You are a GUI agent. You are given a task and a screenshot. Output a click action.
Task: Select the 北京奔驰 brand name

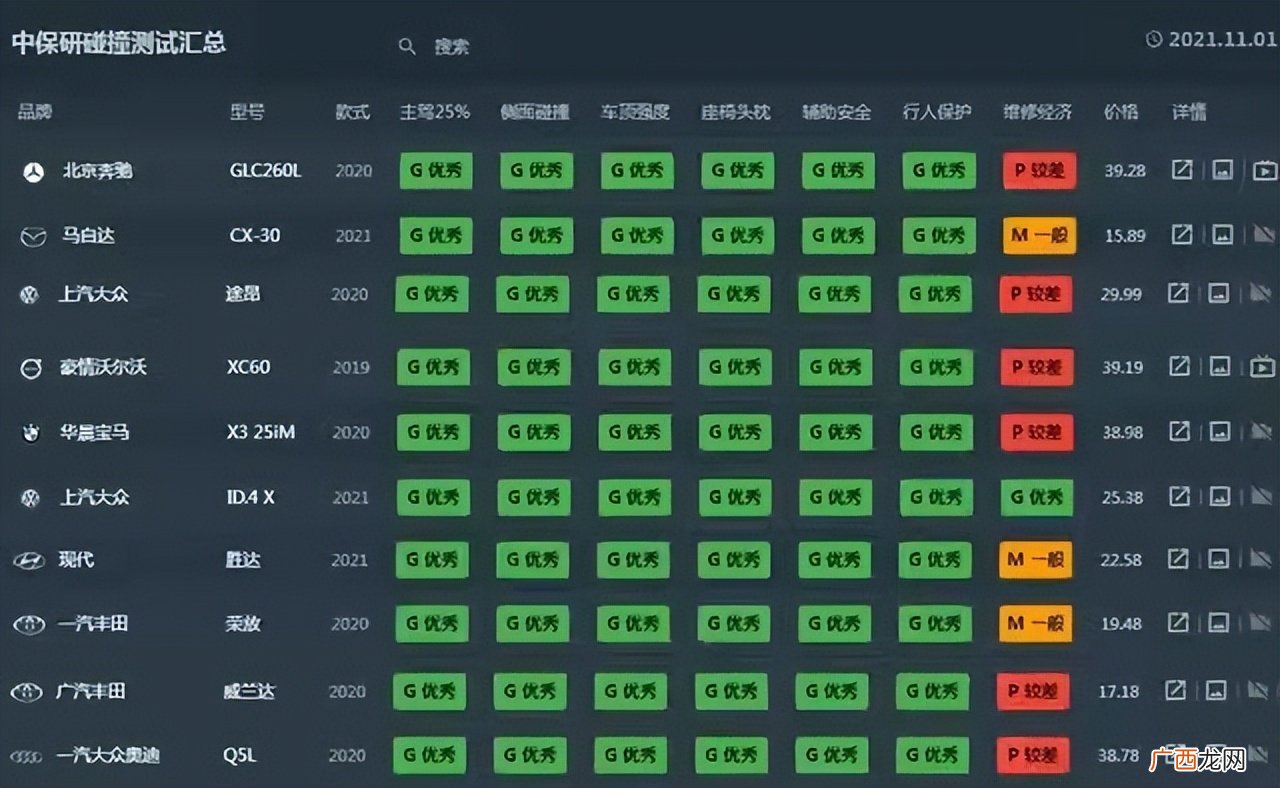click(97, 170)
